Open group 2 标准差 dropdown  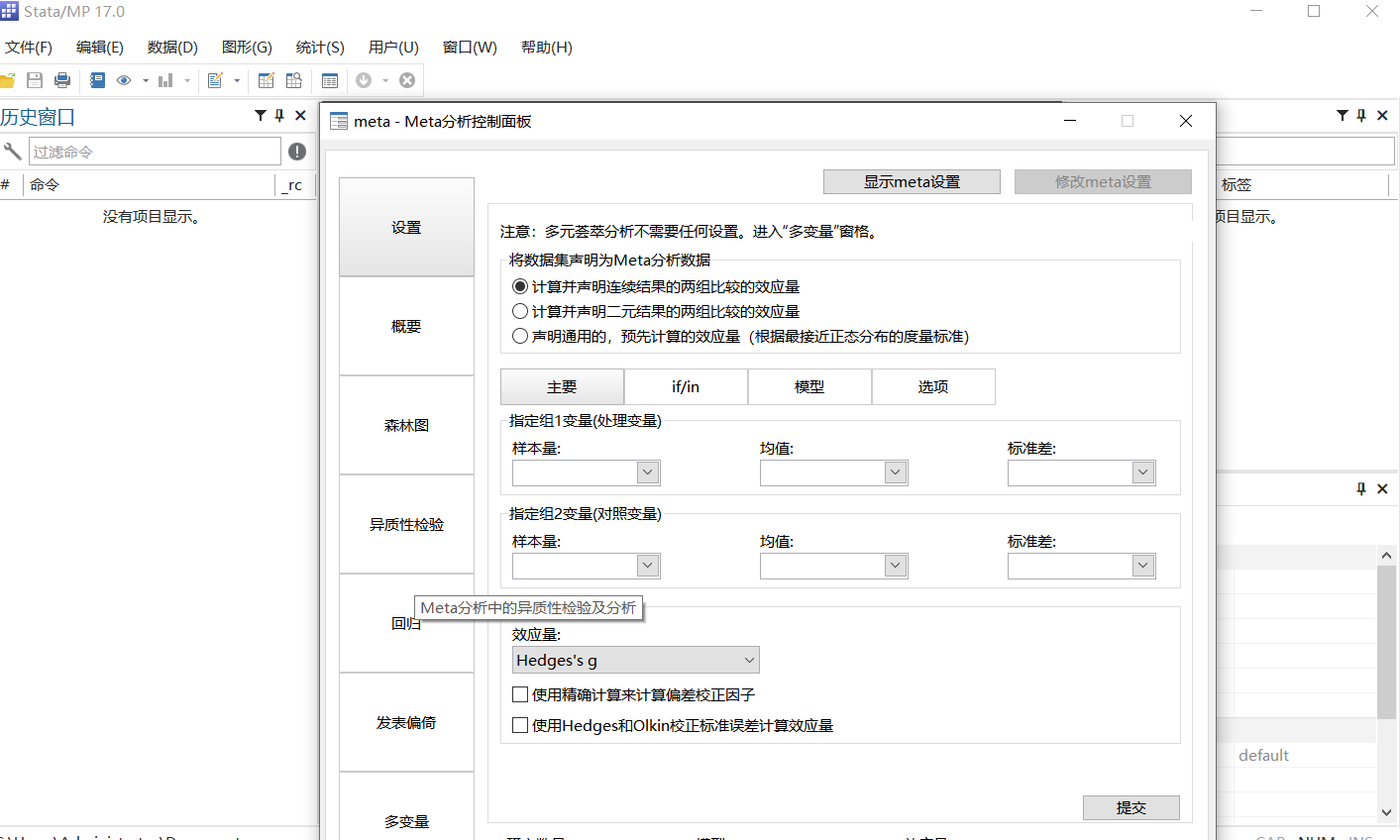(1143, 566)
